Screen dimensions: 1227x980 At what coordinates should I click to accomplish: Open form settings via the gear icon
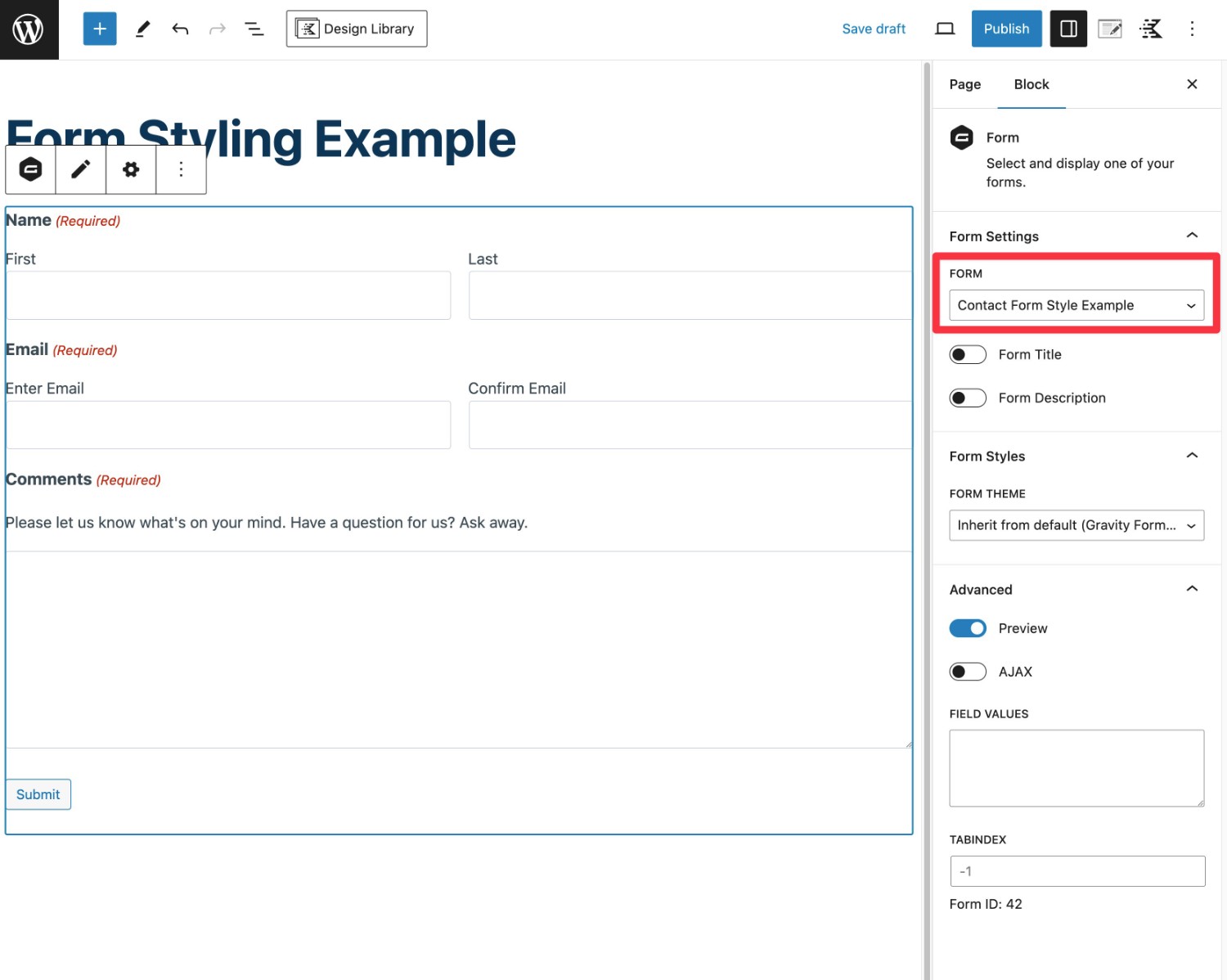[131, 169]
